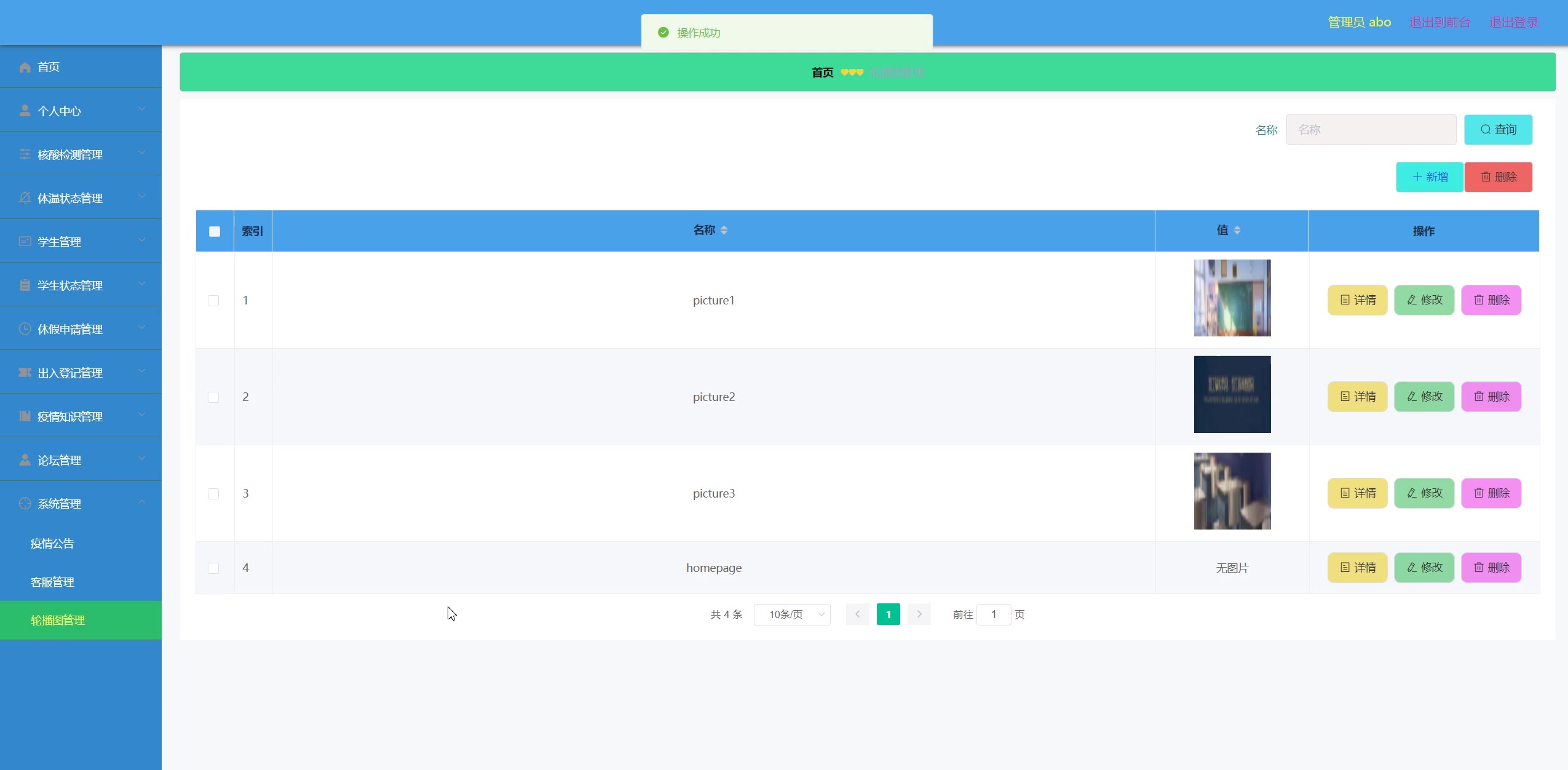The height and width of the screenshot is (770, 1568).
Task: Open 疫情公告 submenu item
Action: 52,544
